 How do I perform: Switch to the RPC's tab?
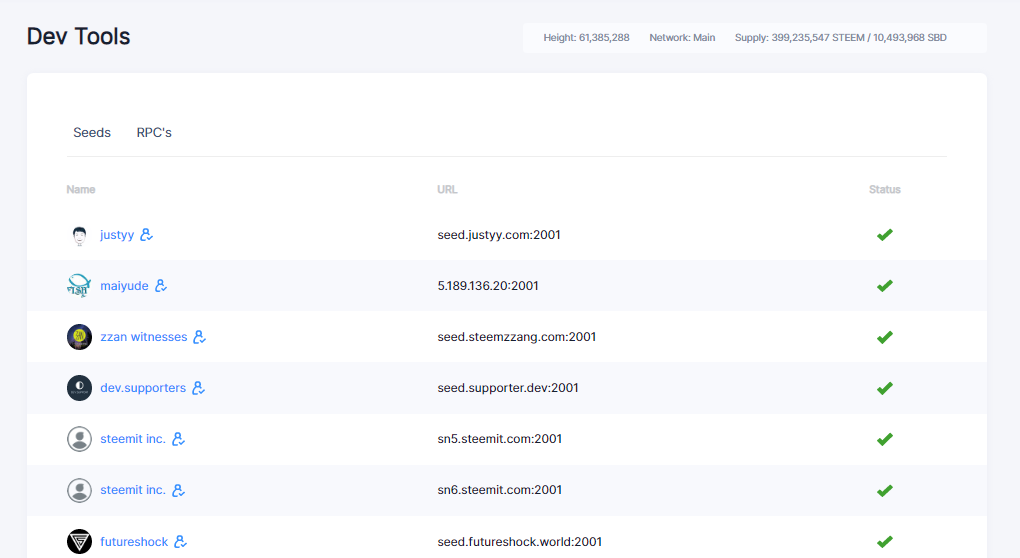point(154,133)
